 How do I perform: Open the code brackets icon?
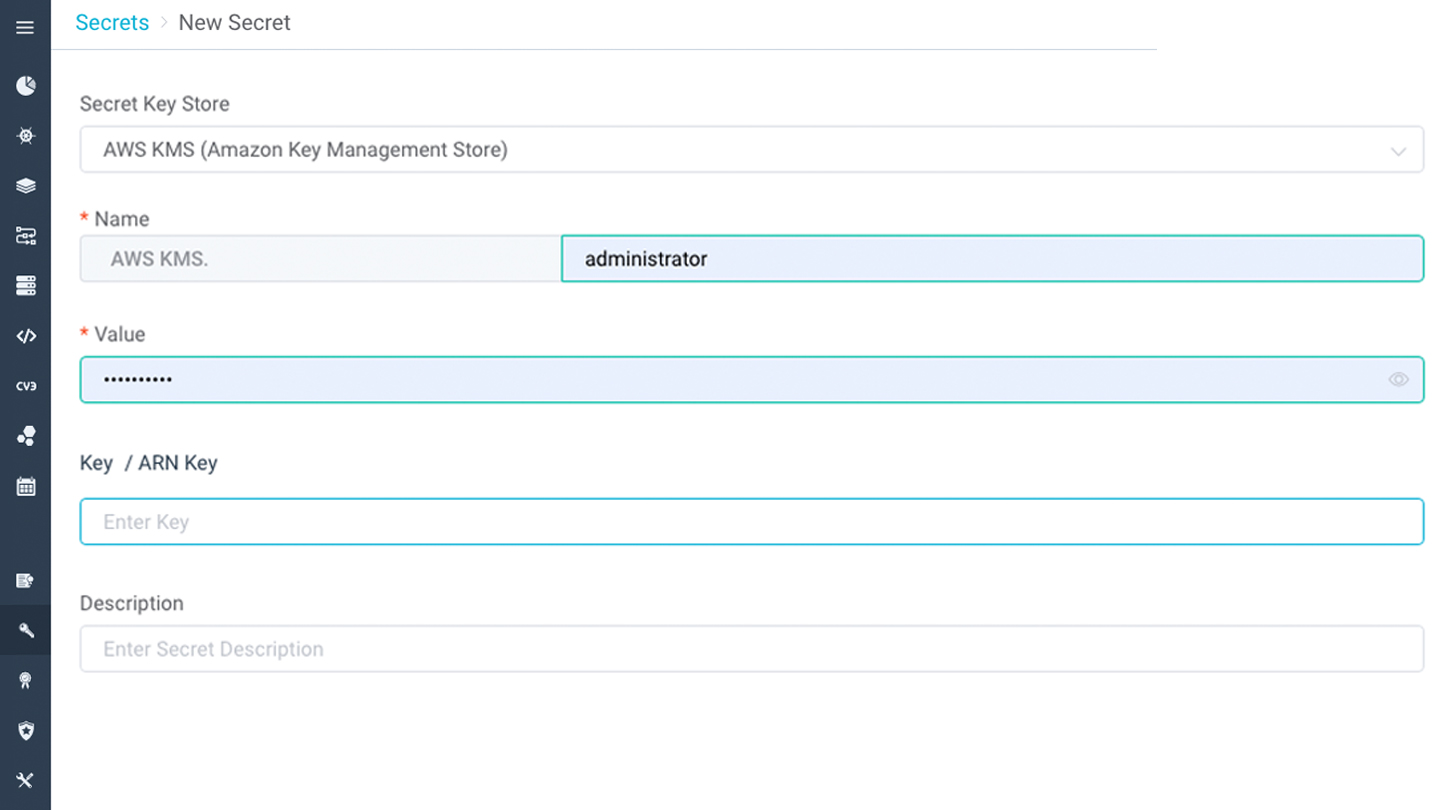coord(25,336)
